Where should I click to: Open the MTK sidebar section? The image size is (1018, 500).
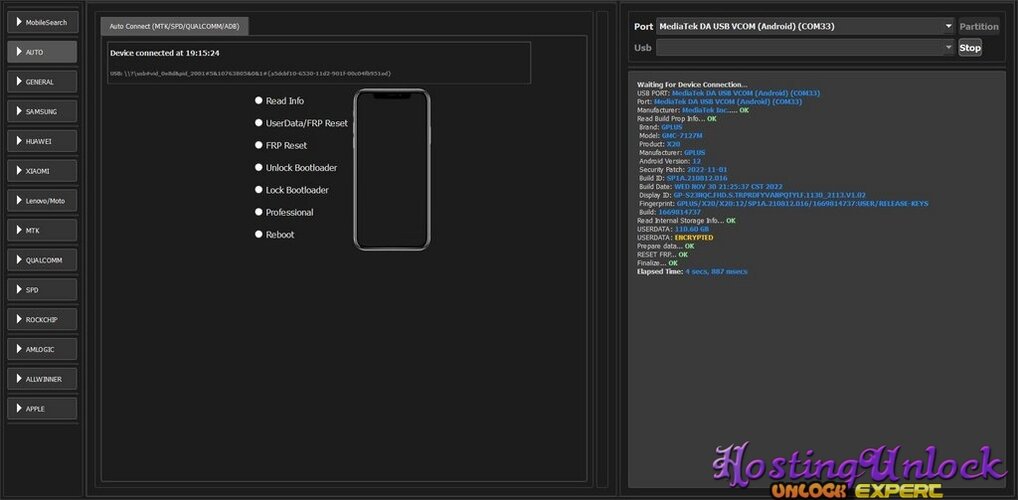[42, 230]
